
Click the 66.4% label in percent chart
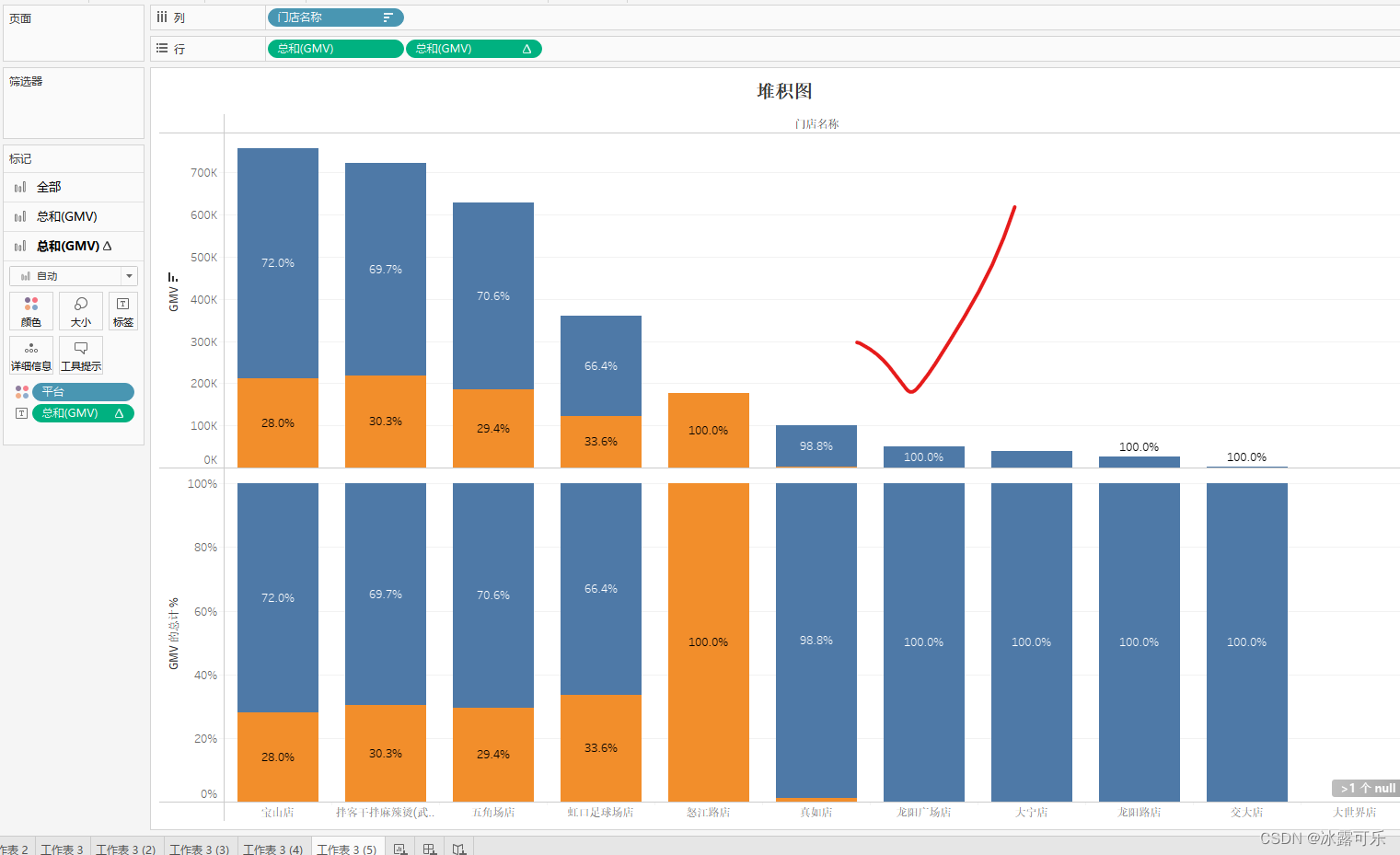point(601,589)
